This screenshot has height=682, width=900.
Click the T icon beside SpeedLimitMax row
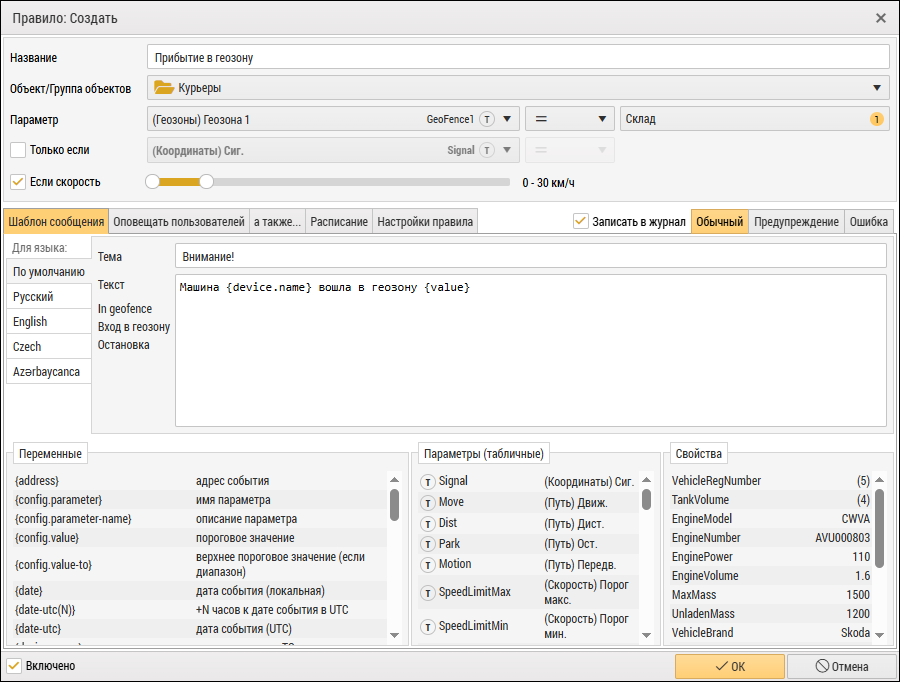[x=427, y=592]
